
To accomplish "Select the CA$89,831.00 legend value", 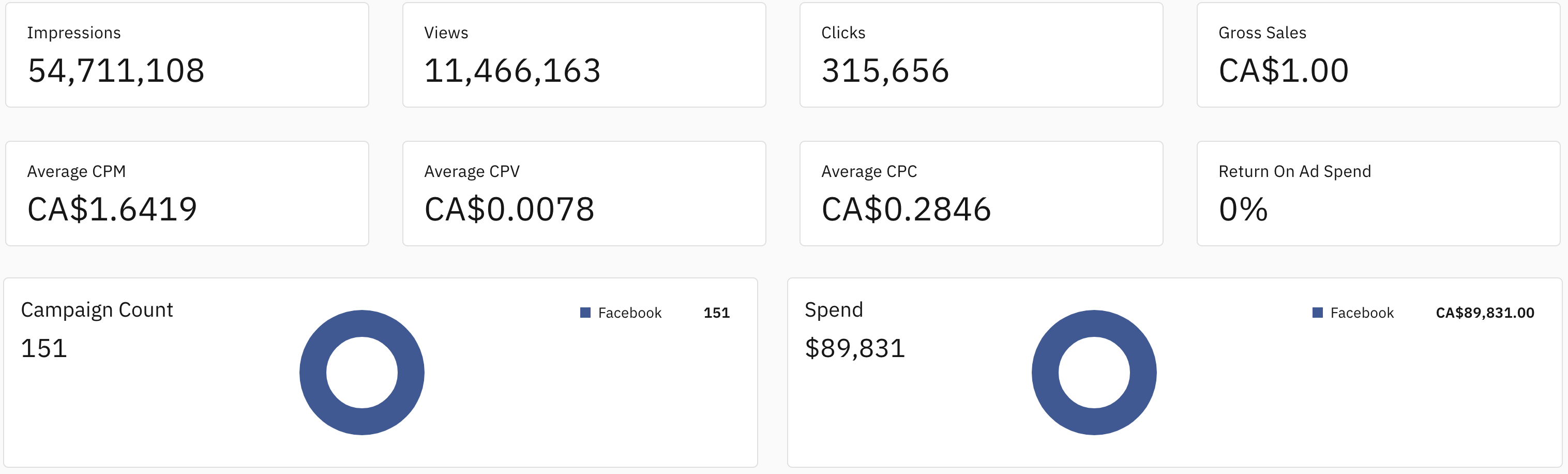I will click(x=1485, y=313).
